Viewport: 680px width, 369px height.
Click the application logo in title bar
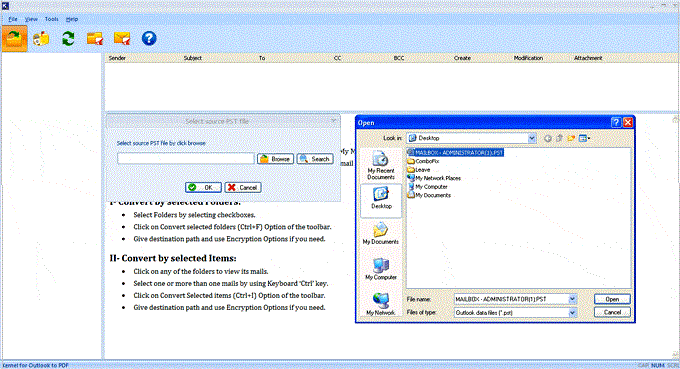(5, 6)
